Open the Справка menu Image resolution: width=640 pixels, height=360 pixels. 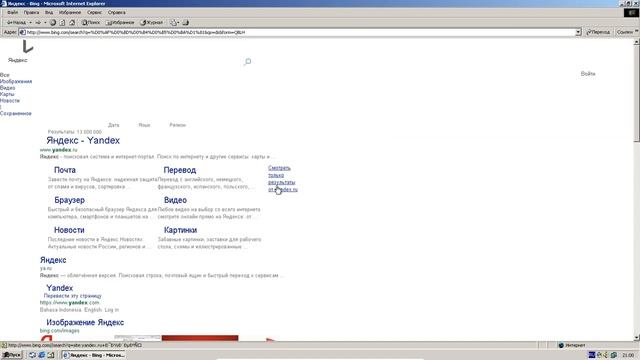(x=117, y=12)
